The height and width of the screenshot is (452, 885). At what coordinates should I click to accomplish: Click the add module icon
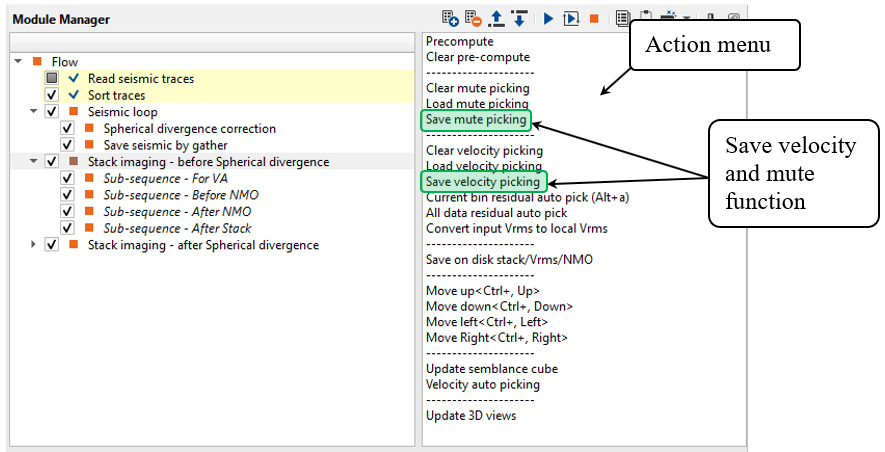click(450, 18)
